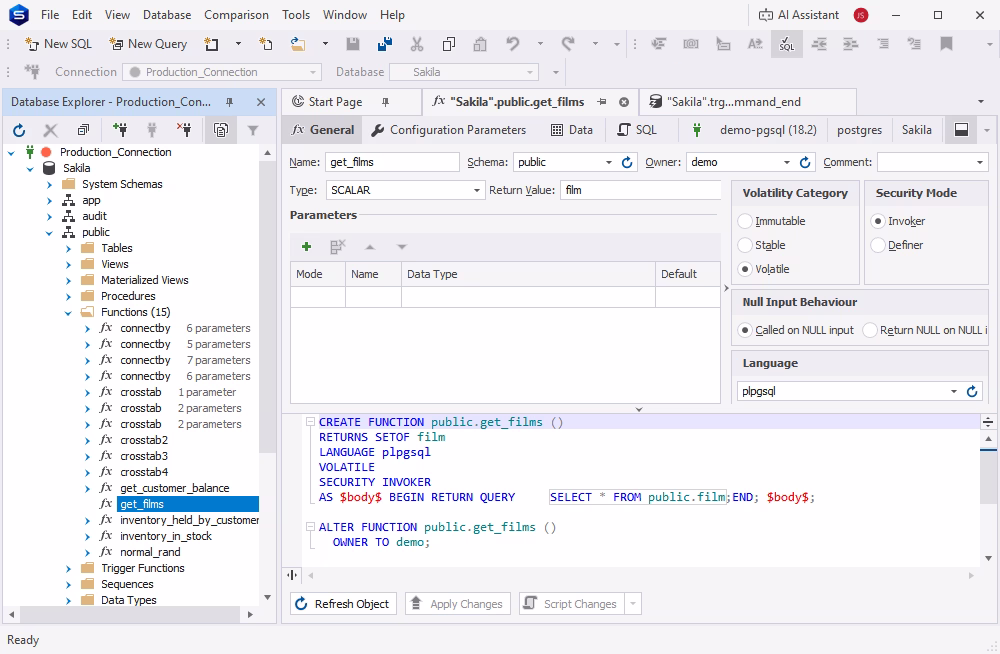1000x654 pixels.
Task: Click the Delete parameter icon
Action: click(337, 246)
